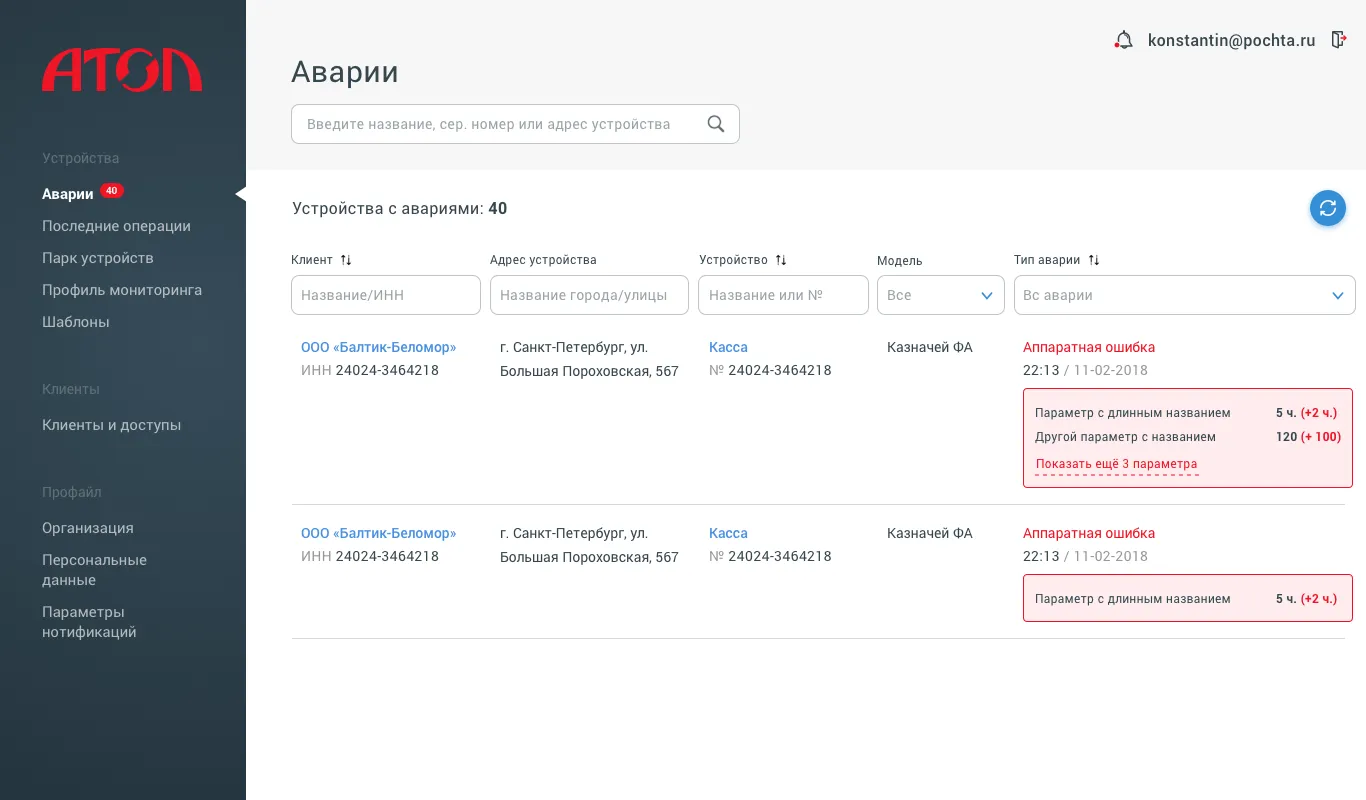Viewport: 1366px width, 800px height.
Task: Click the Название/ИНН filter field
Action: coord(386,295)
